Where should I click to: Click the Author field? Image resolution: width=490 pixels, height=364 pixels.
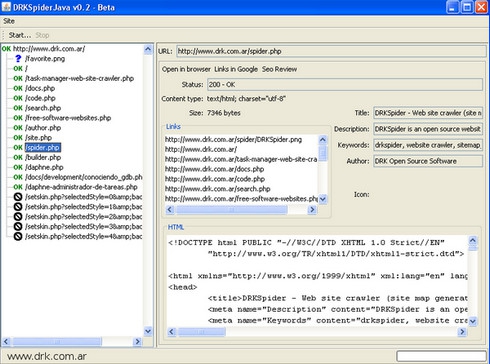coord(428,161)
